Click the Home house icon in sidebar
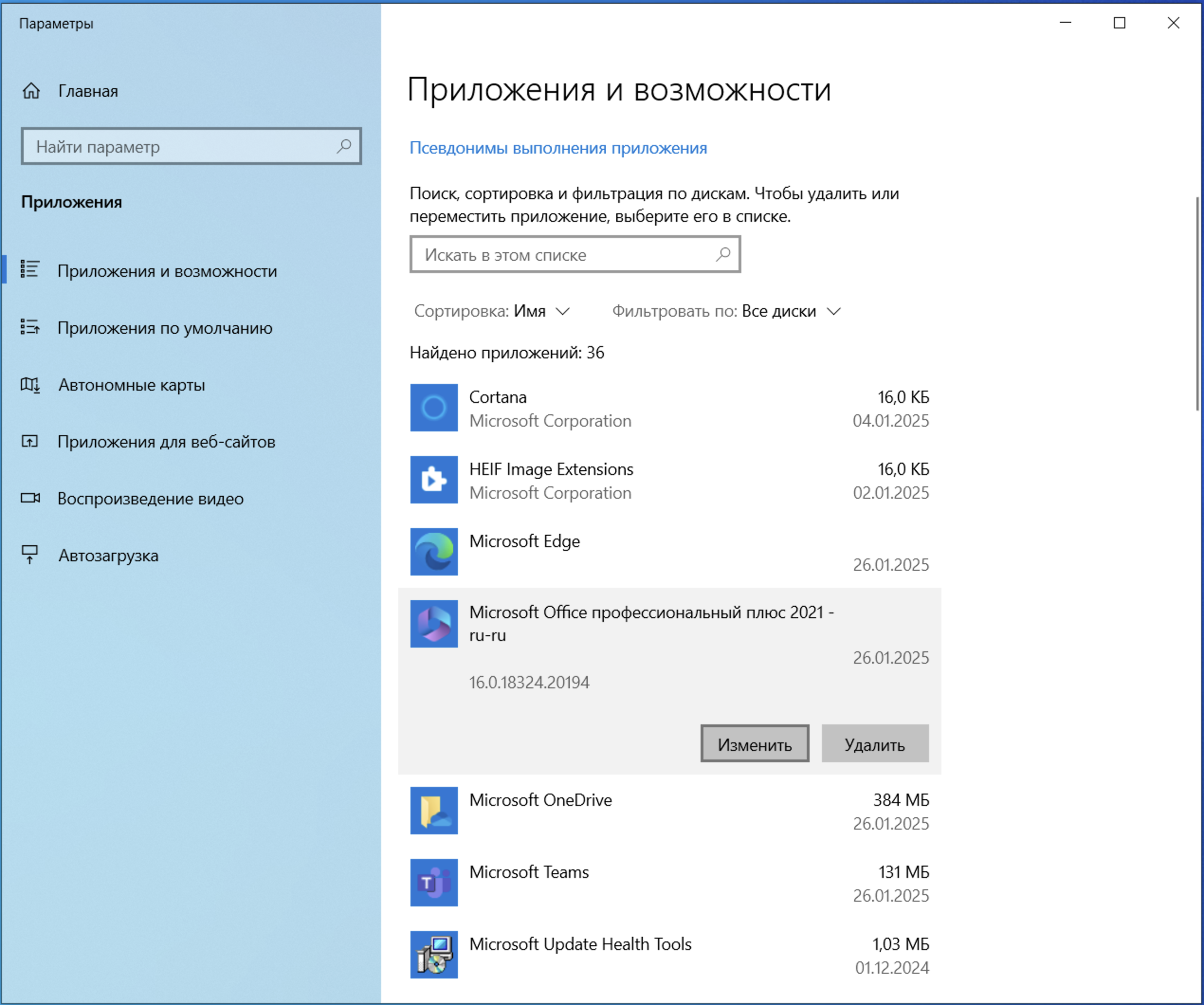 [x=31, y=91]
